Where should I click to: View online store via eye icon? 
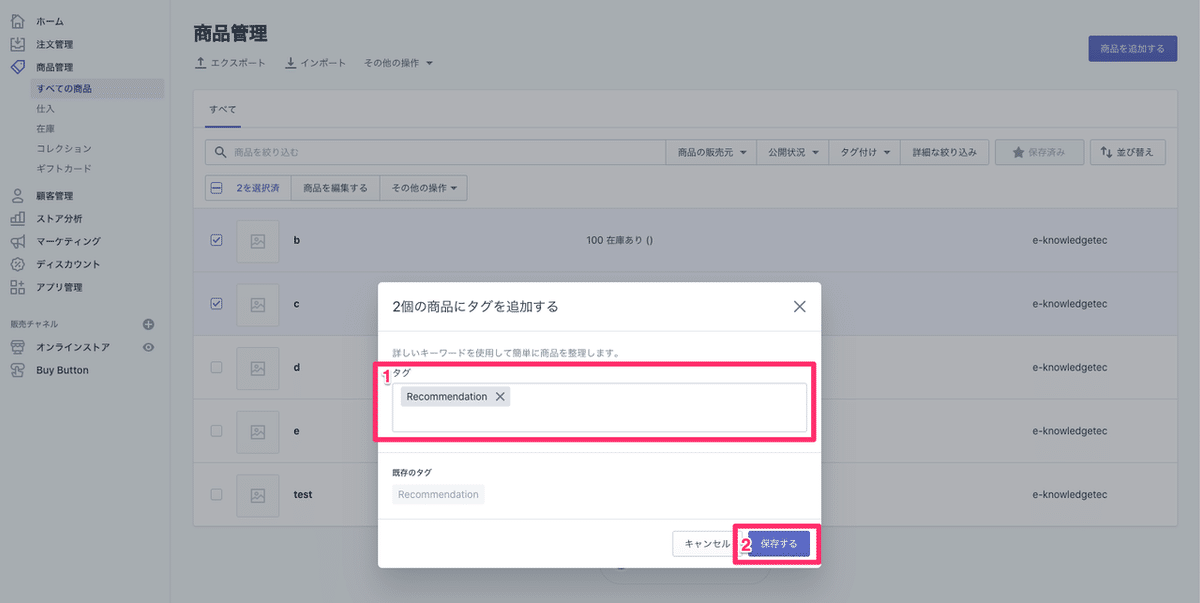[x=149, y=347]
